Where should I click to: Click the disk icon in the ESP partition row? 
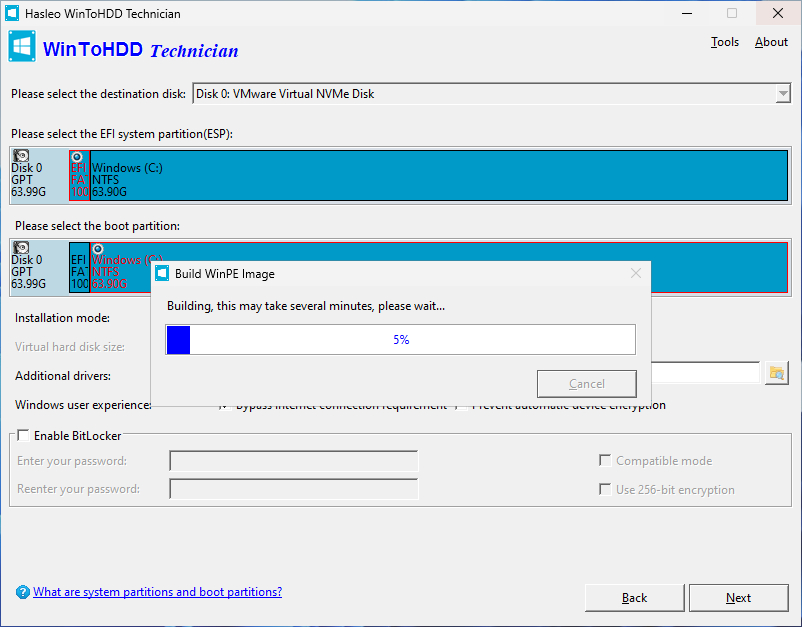coord(21,155)
